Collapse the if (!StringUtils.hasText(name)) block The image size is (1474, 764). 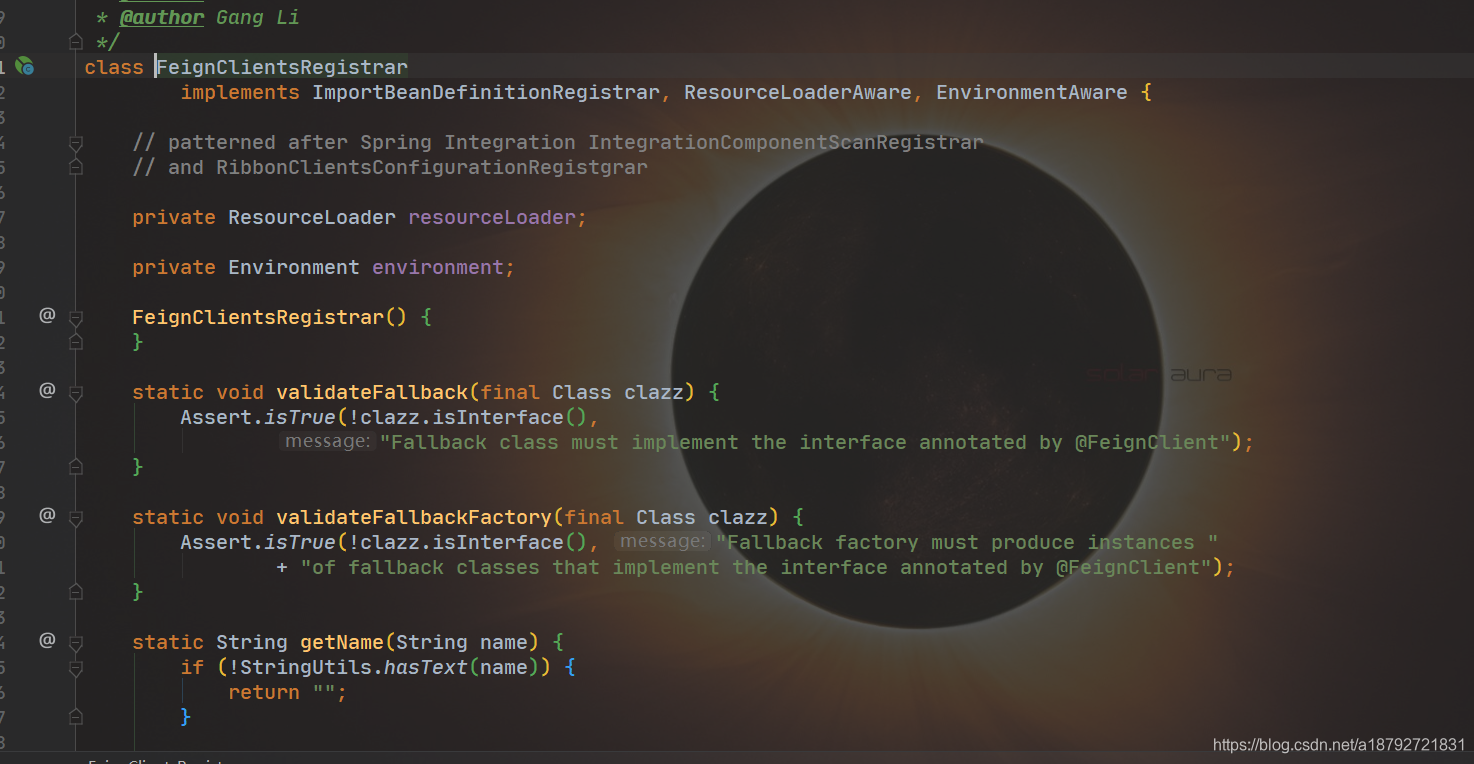click(x=75, y=667)
